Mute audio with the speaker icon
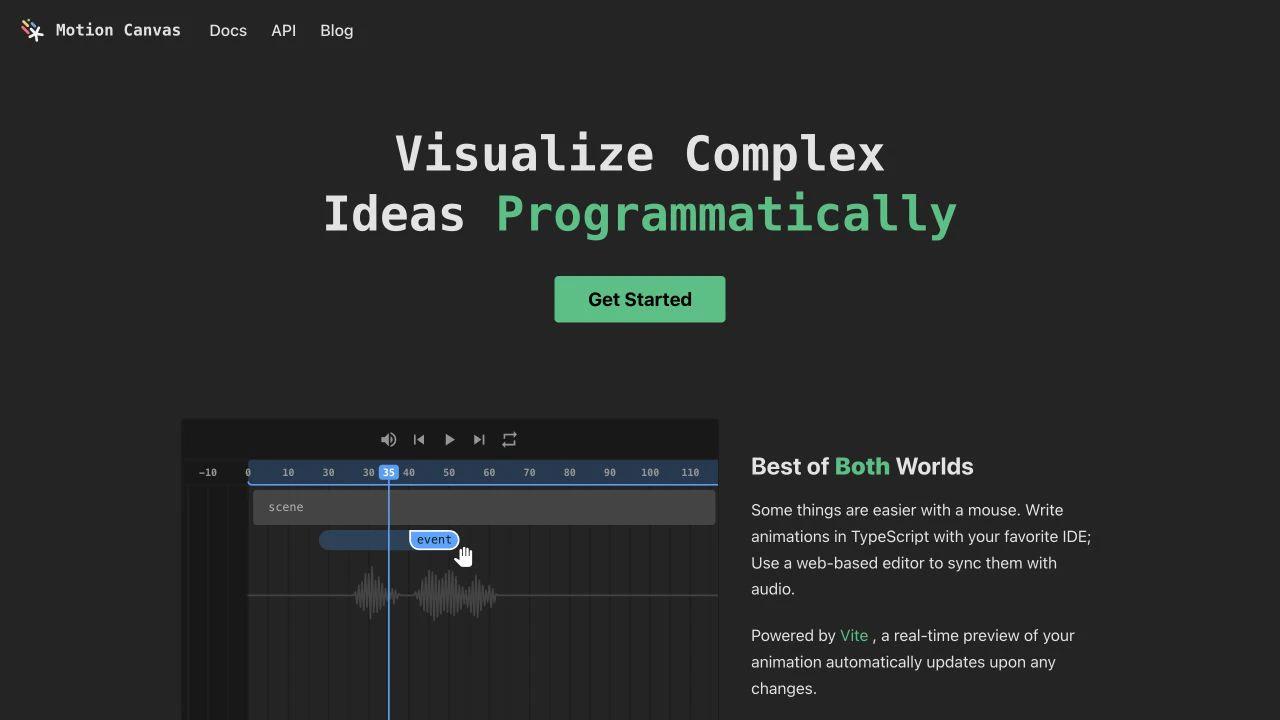This screenshot has height=720, width=1280. (x=389, y=440)
